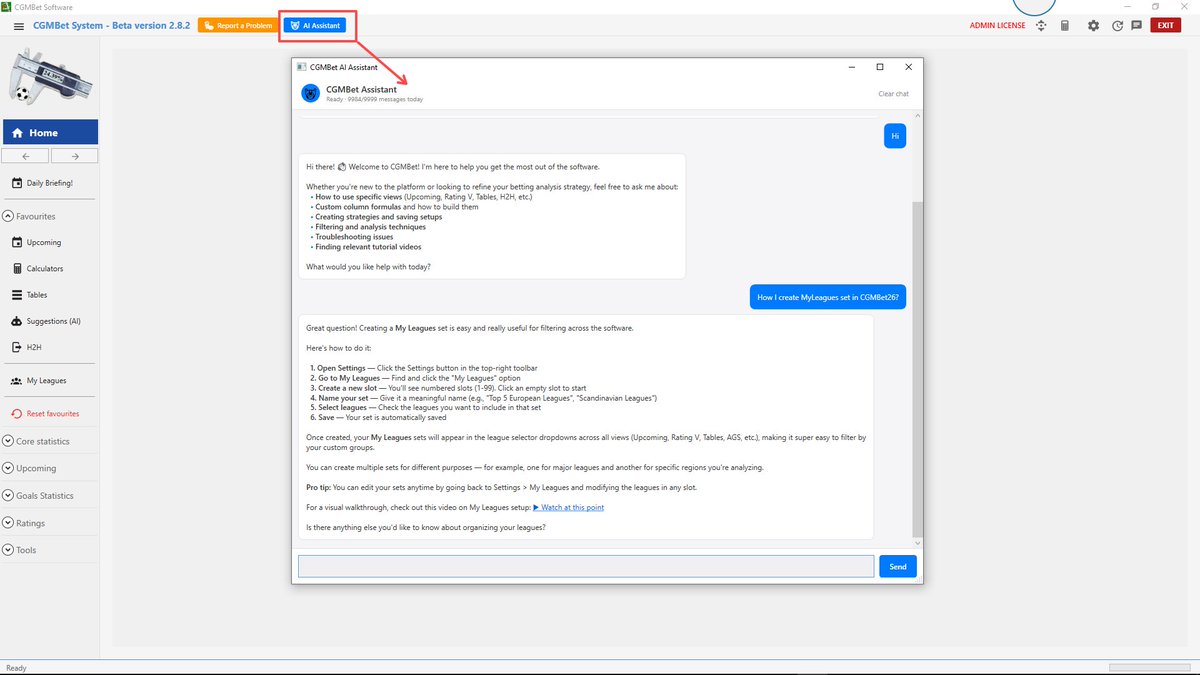The image size is (1200, 675).
Task: Click the My Leagues people icon
Action: [x=17, y=381]
